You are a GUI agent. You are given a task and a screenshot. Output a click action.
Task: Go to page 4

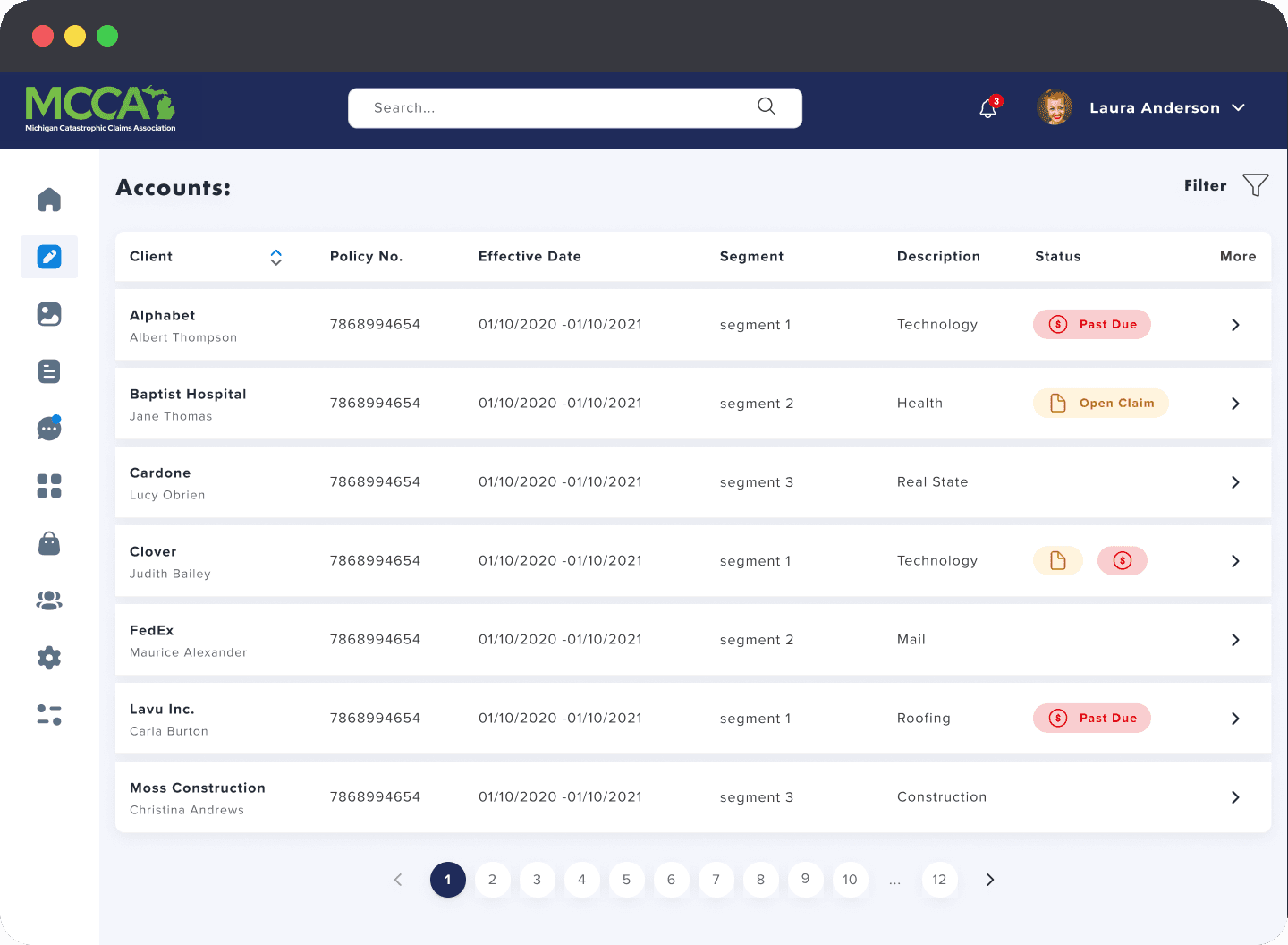582,880
